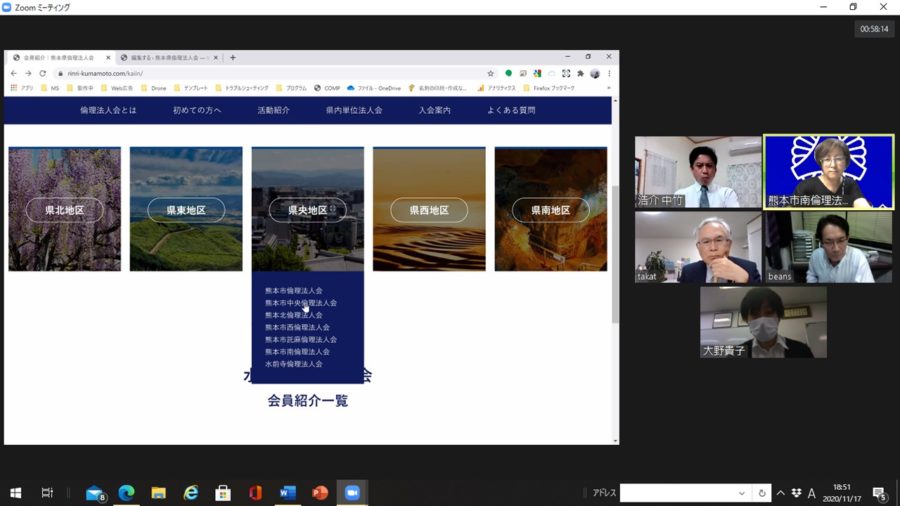The width and height of the screenshot is (900, 506).
Task: Show more bookmarks with the chevron
Action: (608, 88)
